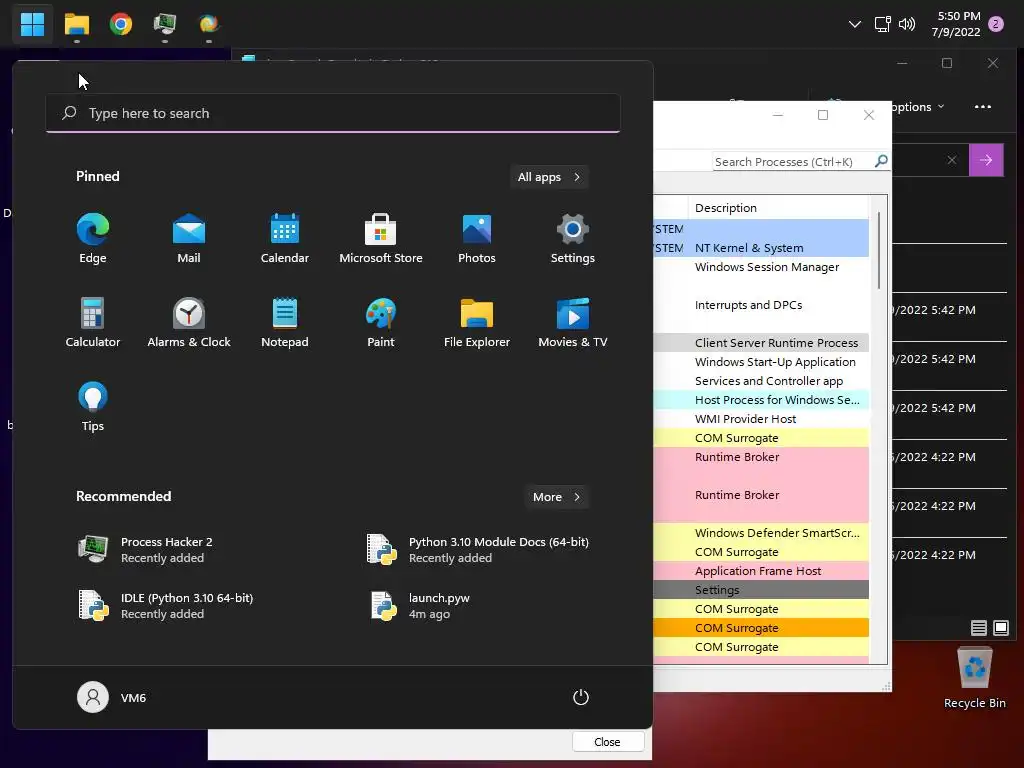Expand More recommended items
The image size is (1024, 768).
[x=556, y=497]
